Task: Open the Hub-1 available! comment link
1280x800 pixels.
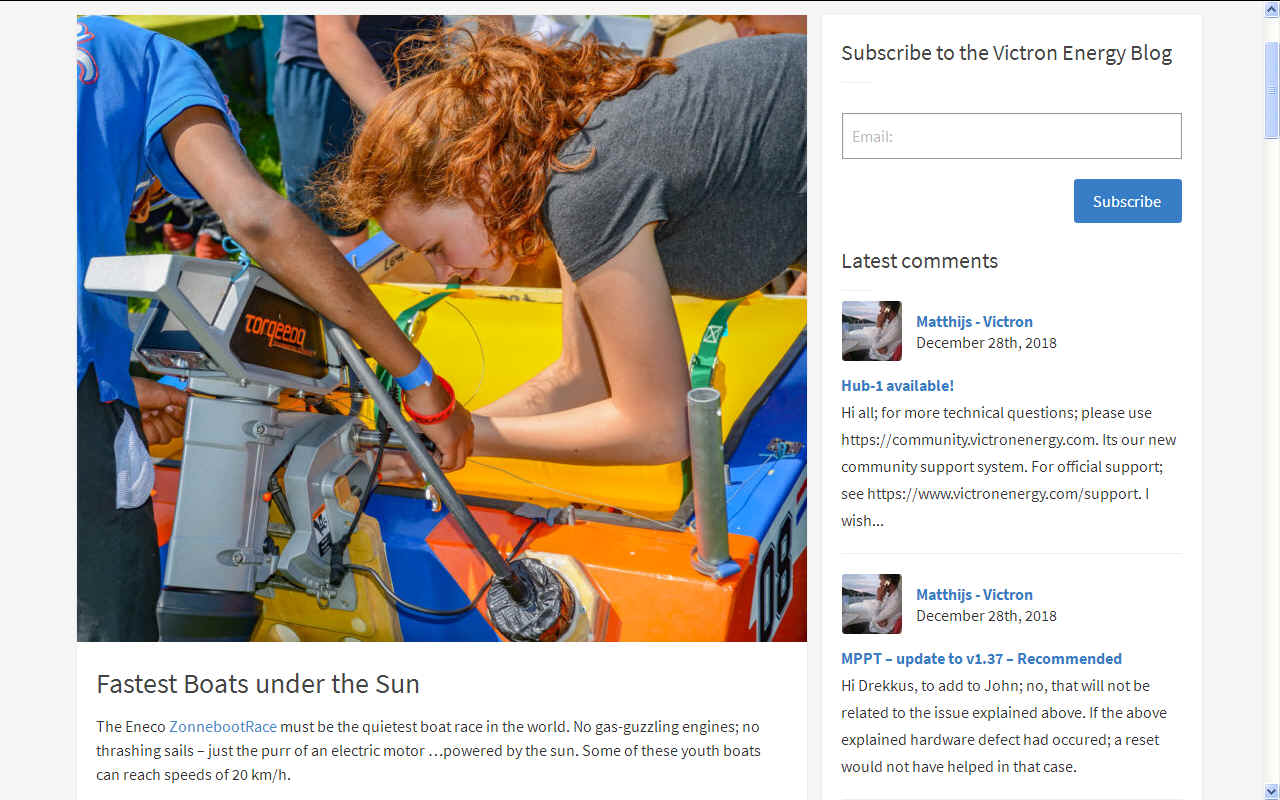Action: pos(897,385)
